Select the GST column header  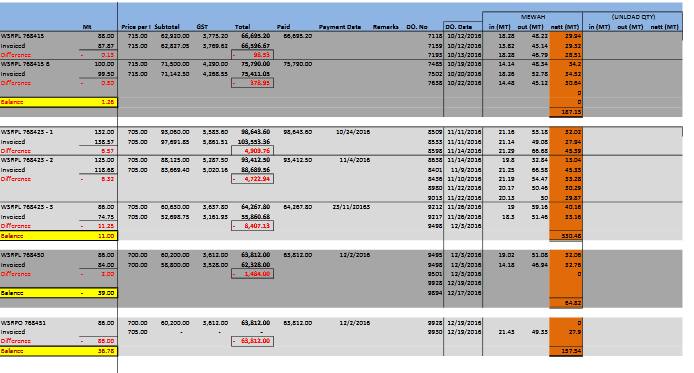click(202, 27)
